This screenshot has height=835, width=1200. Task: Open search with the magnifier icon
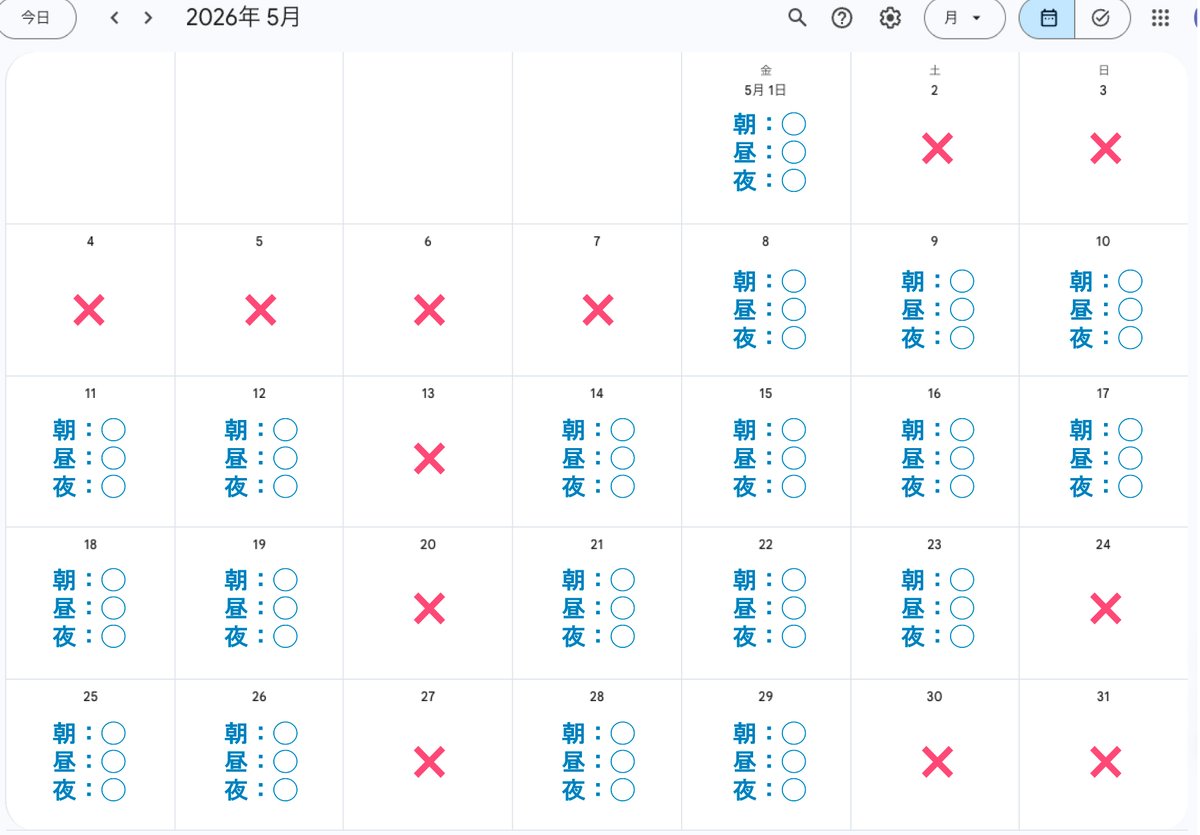[797, 18]
